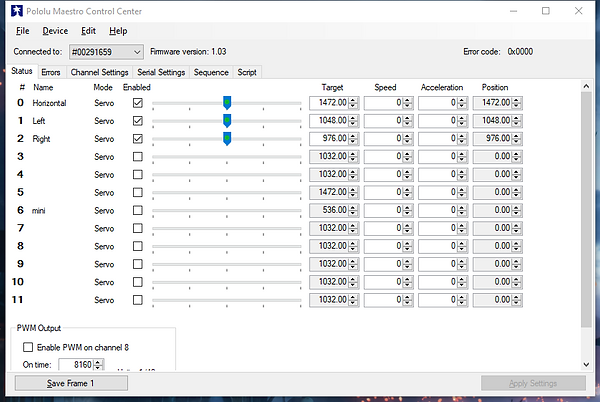Enable channel 11 checkbox
Viewport: 600px width, 402px height.
pyautogui.click(x=138, y=300)
